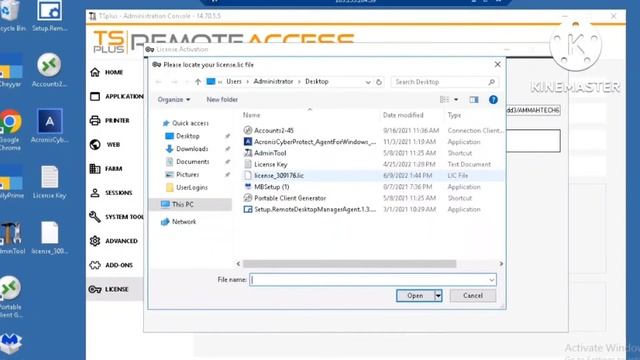Select Setup.RemoteDesktopManagerAgent file
The image size is (640, 360).
315,209
